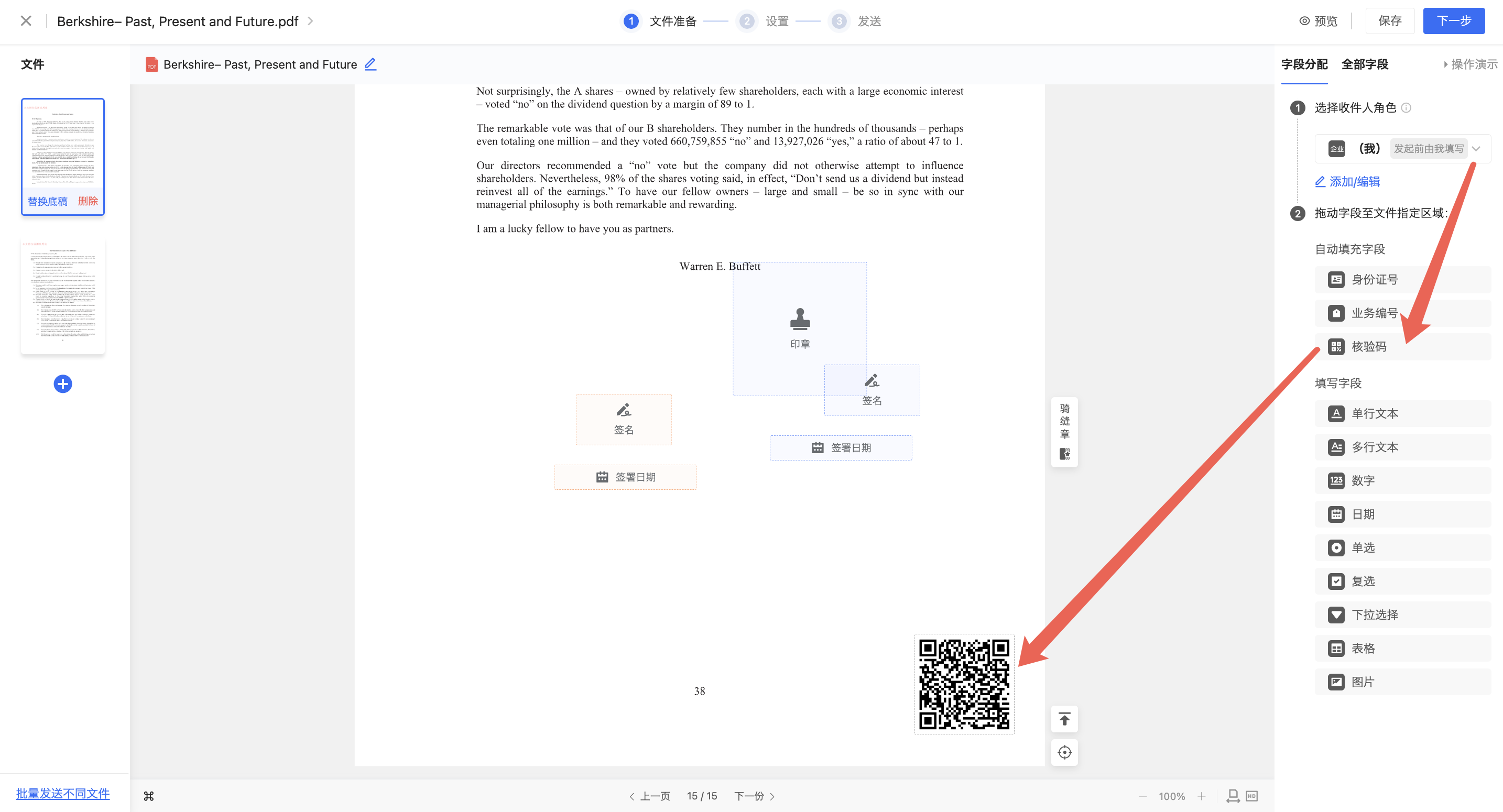Open the 字段分配 tab
The image size is (1503, 812).
pos(1303,64)
